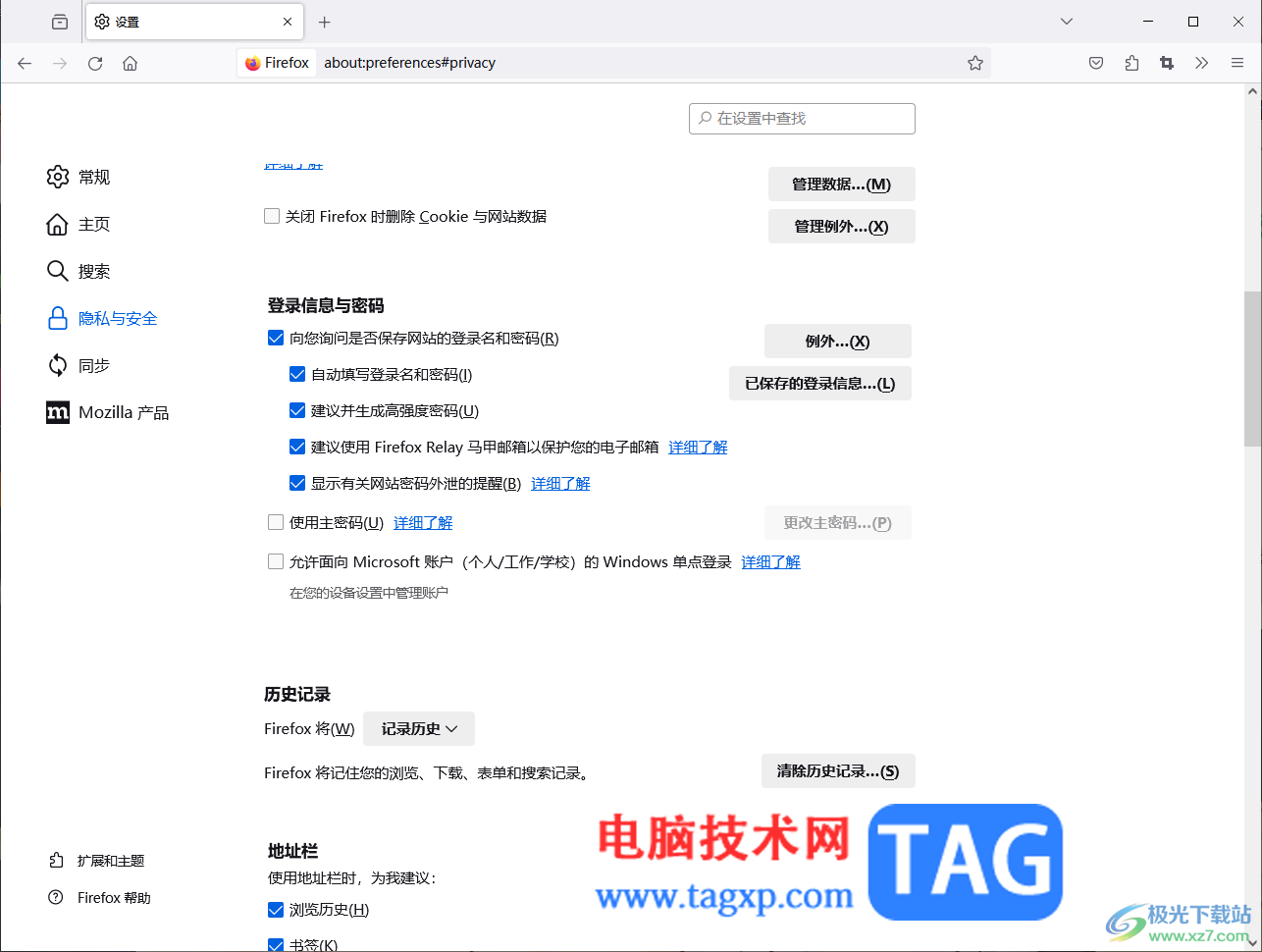Focus the 在设置中查找 search field

[802, 119]
